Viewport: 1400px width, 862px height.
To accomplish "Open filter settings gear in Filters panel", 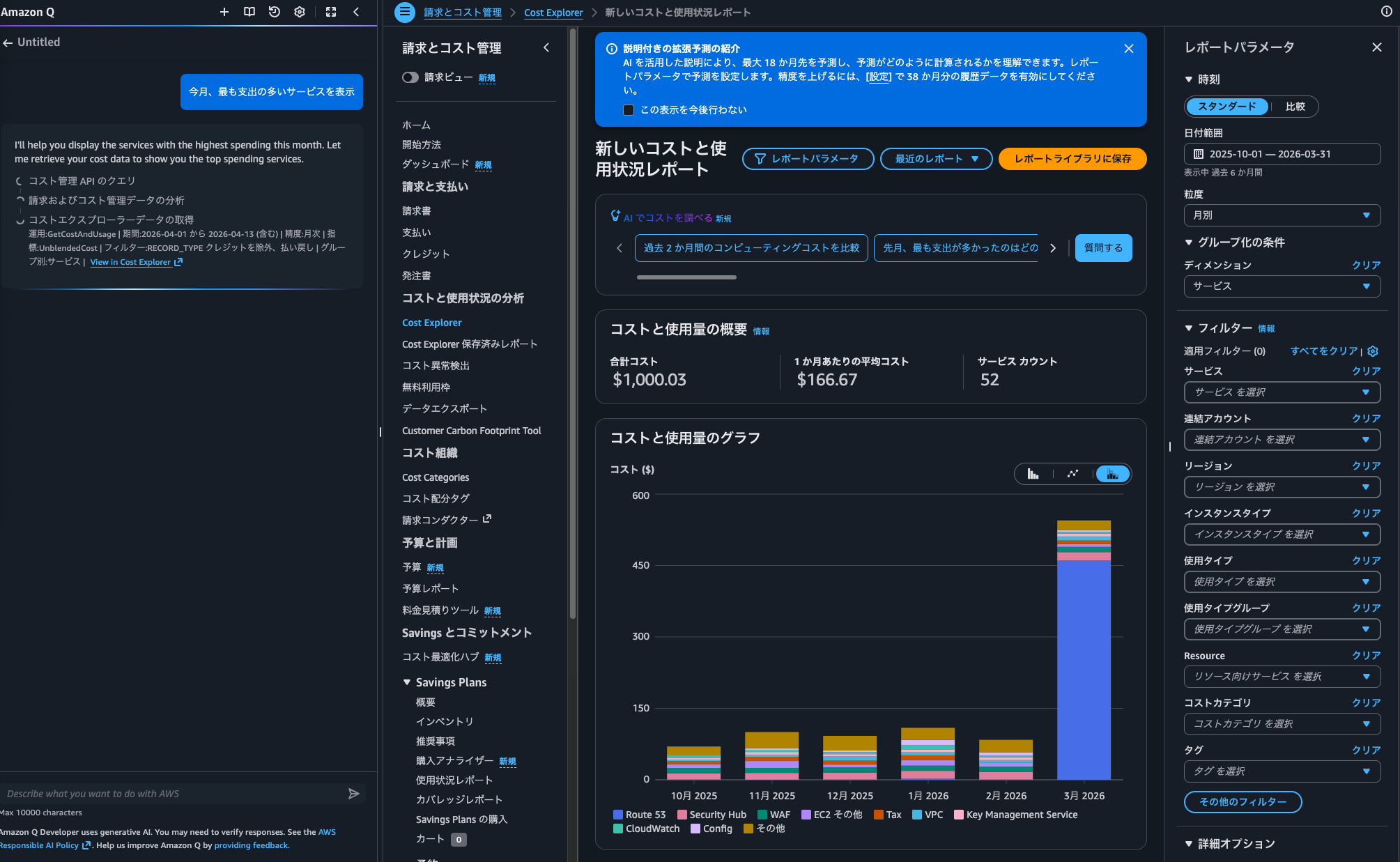I will [1372, 351].
